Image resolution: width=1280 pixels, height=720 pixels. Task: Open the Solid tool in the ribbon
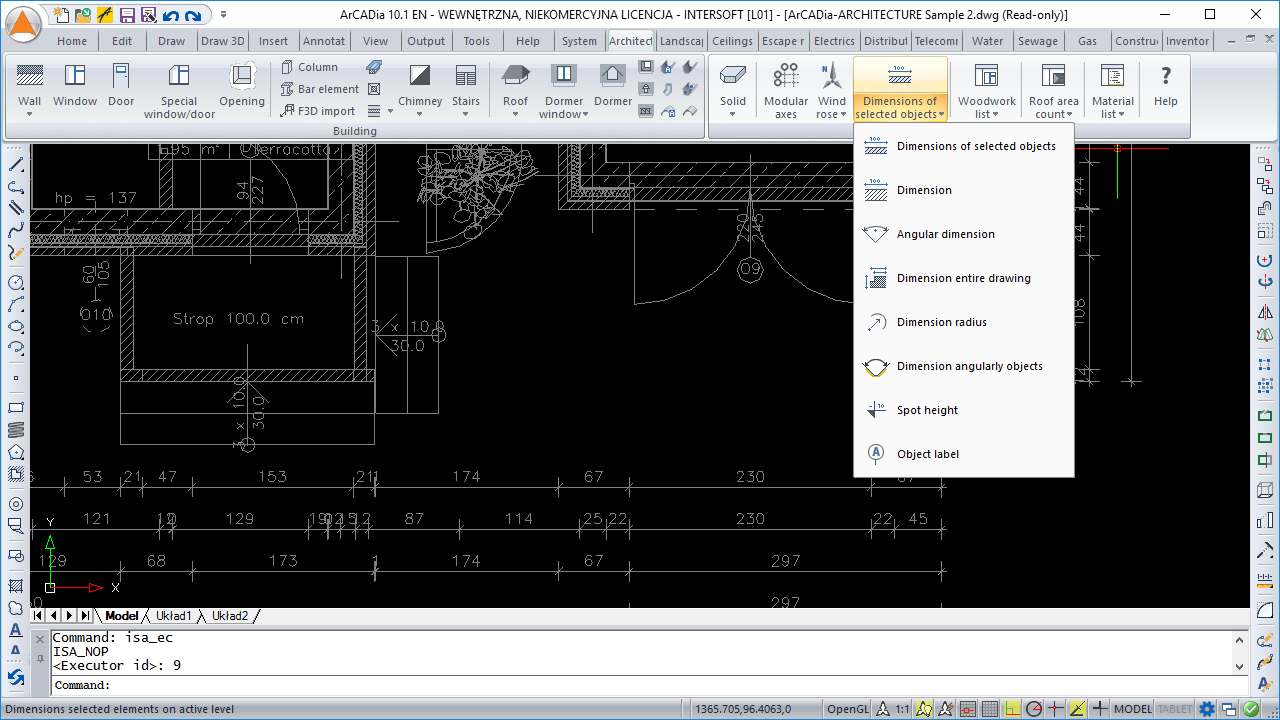(x=733, y=77)
